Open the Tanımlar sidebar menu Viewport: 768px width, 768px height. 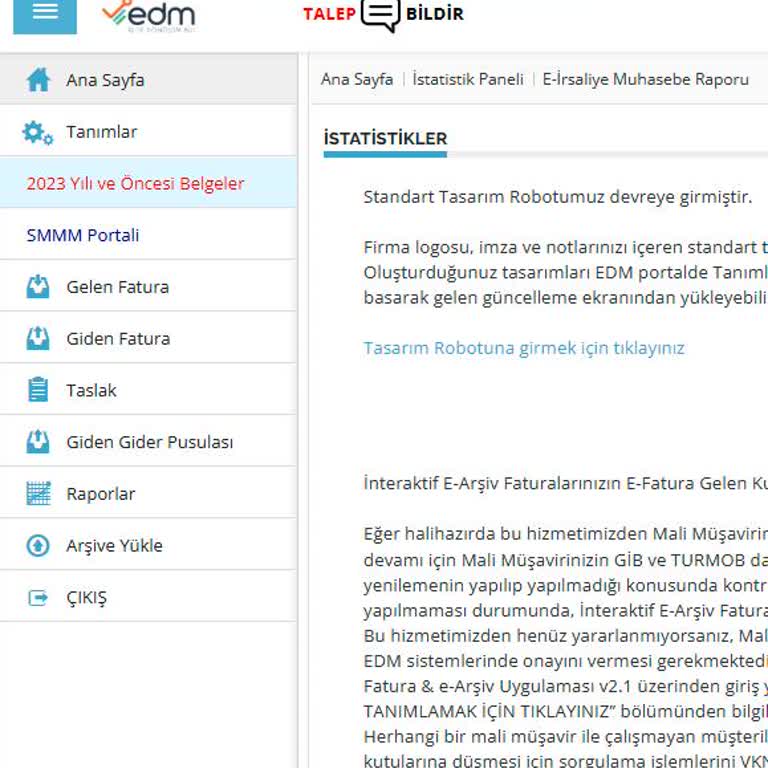pyautogui.click(x=148, y=131)
